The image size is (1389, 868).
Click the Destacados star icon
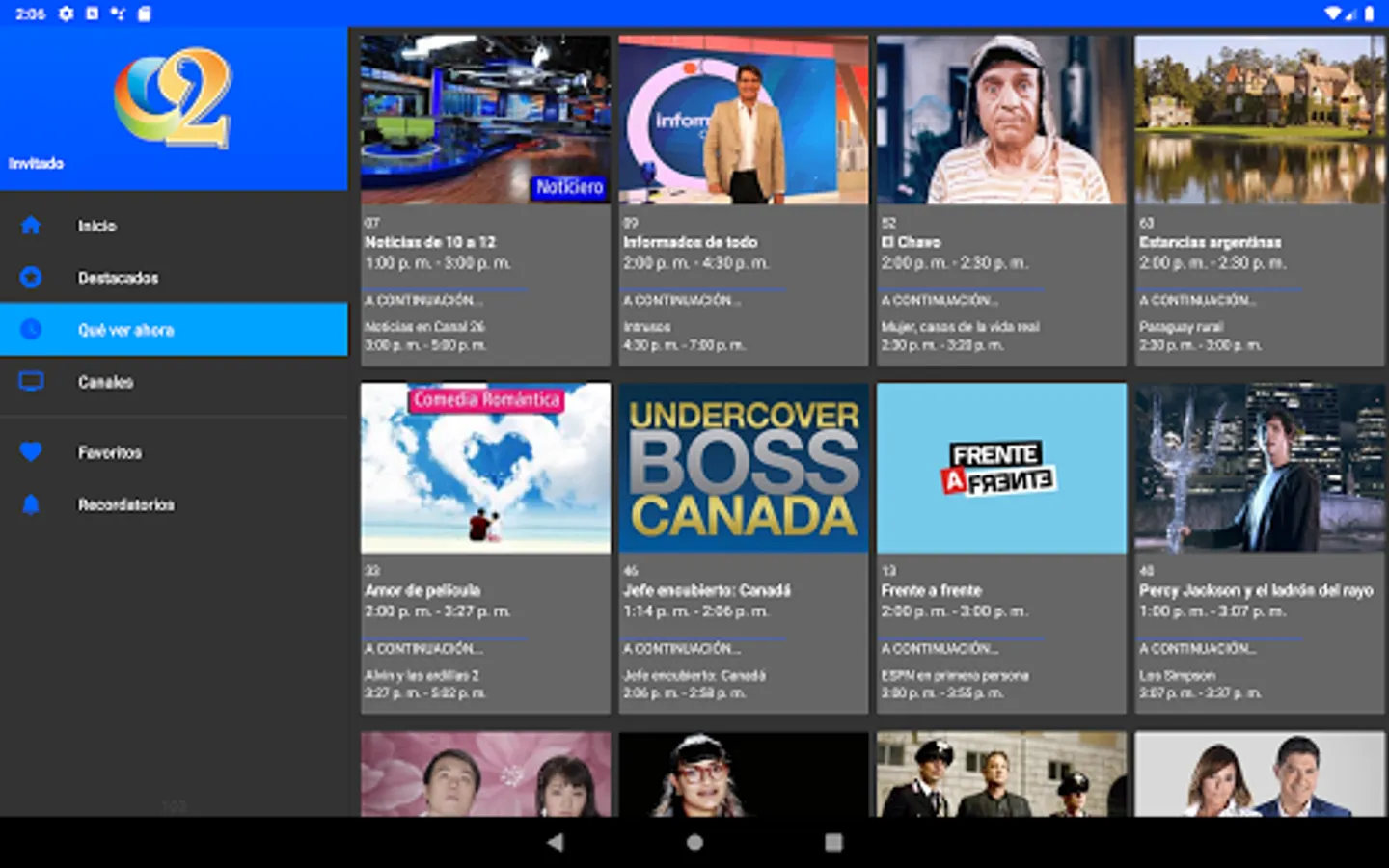pos(31,278)
